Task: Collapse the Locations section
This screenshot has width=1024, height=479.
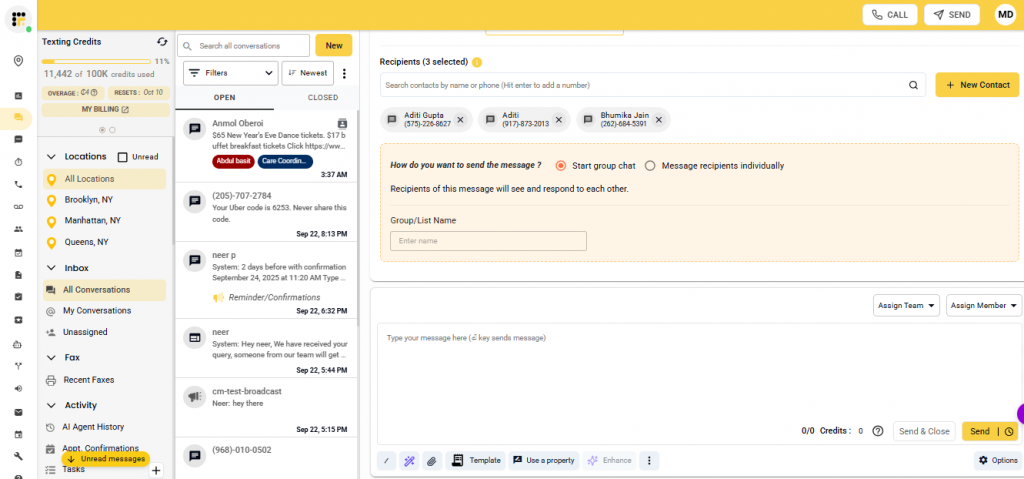Action: pyautogui.click(x=51, y=157)
